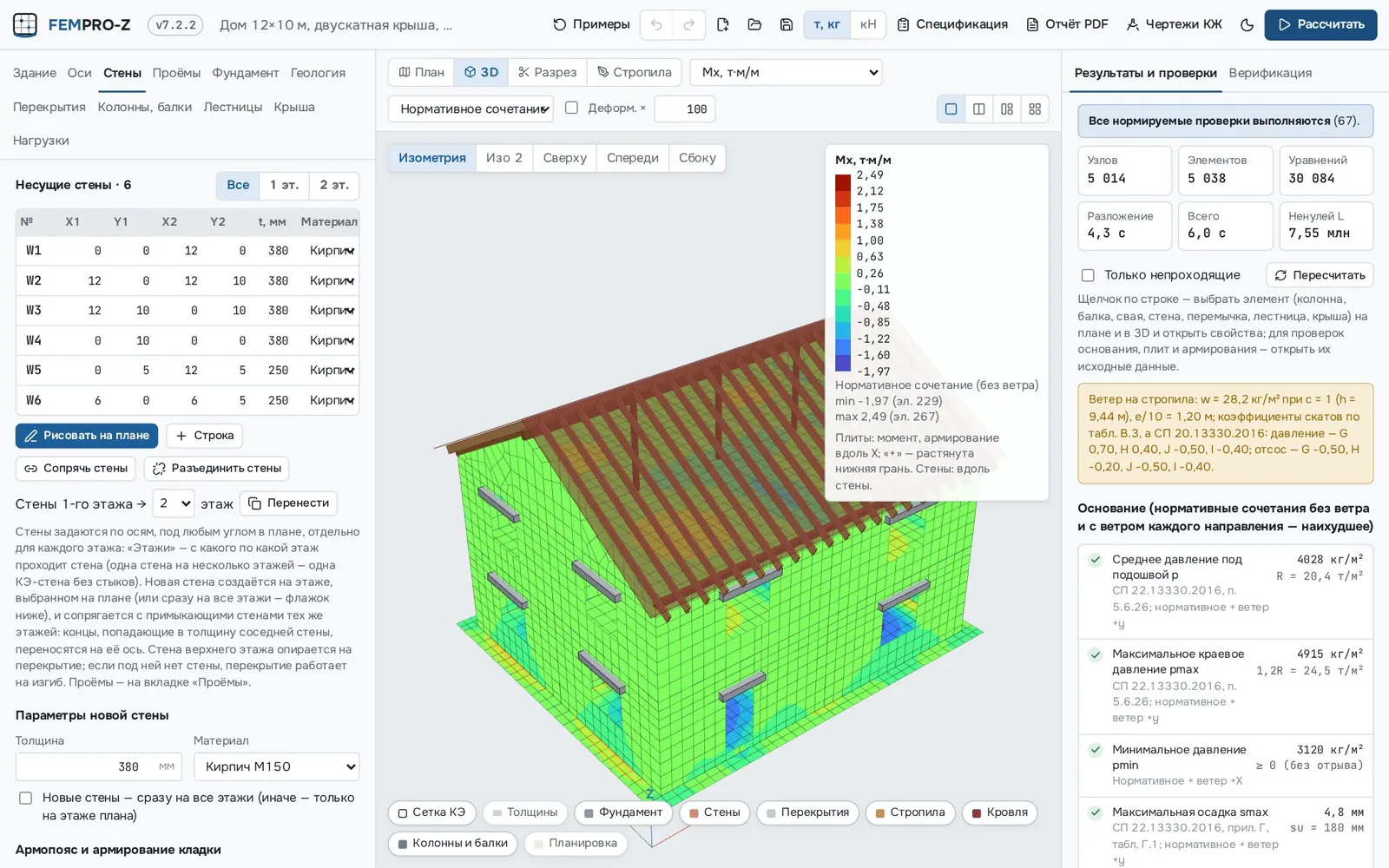Click the Перенести button
The width and height of the screenshot is (1389, 868).
point(288,503)
